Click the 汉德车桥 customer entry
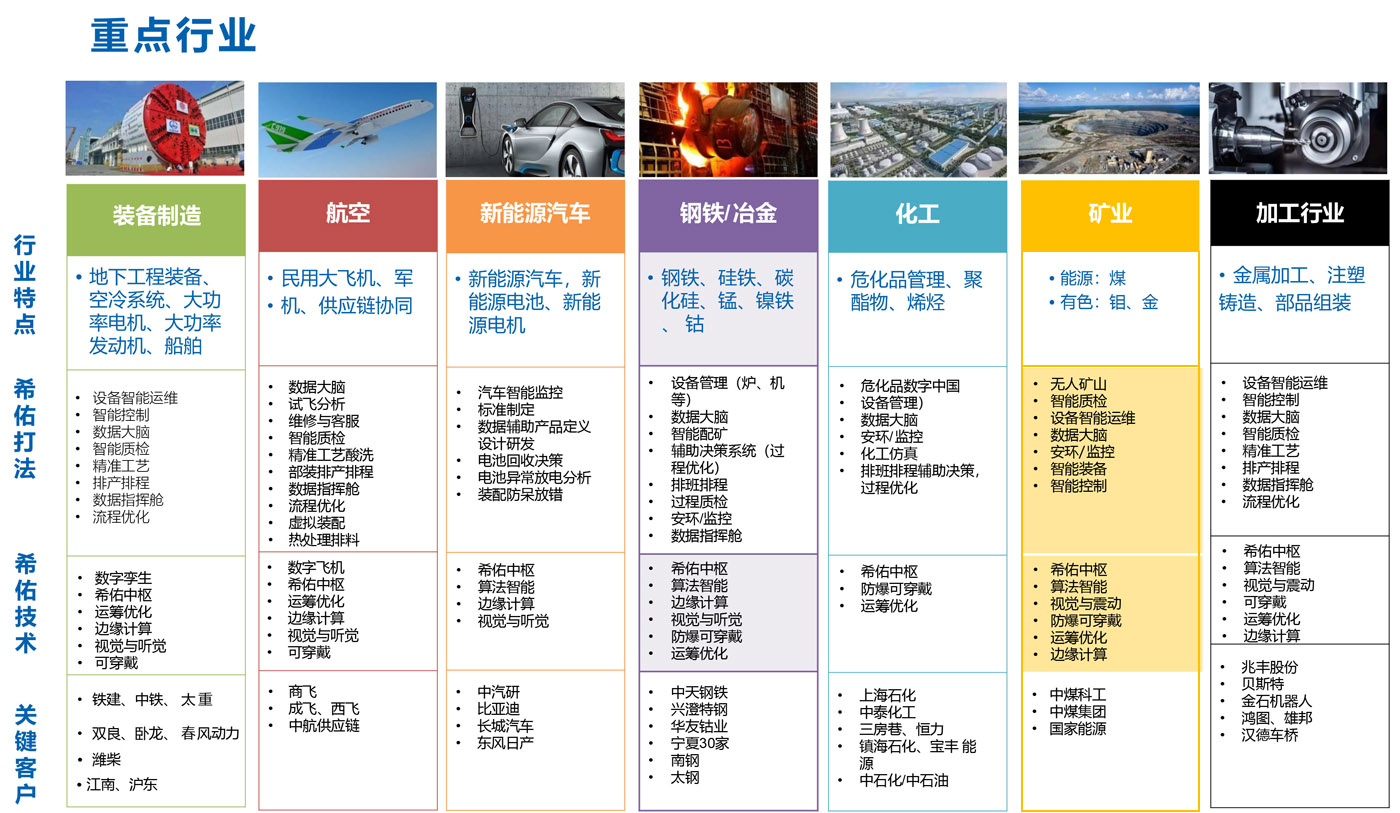The width and height of the screenshot is (1400, 813). 1270,735
